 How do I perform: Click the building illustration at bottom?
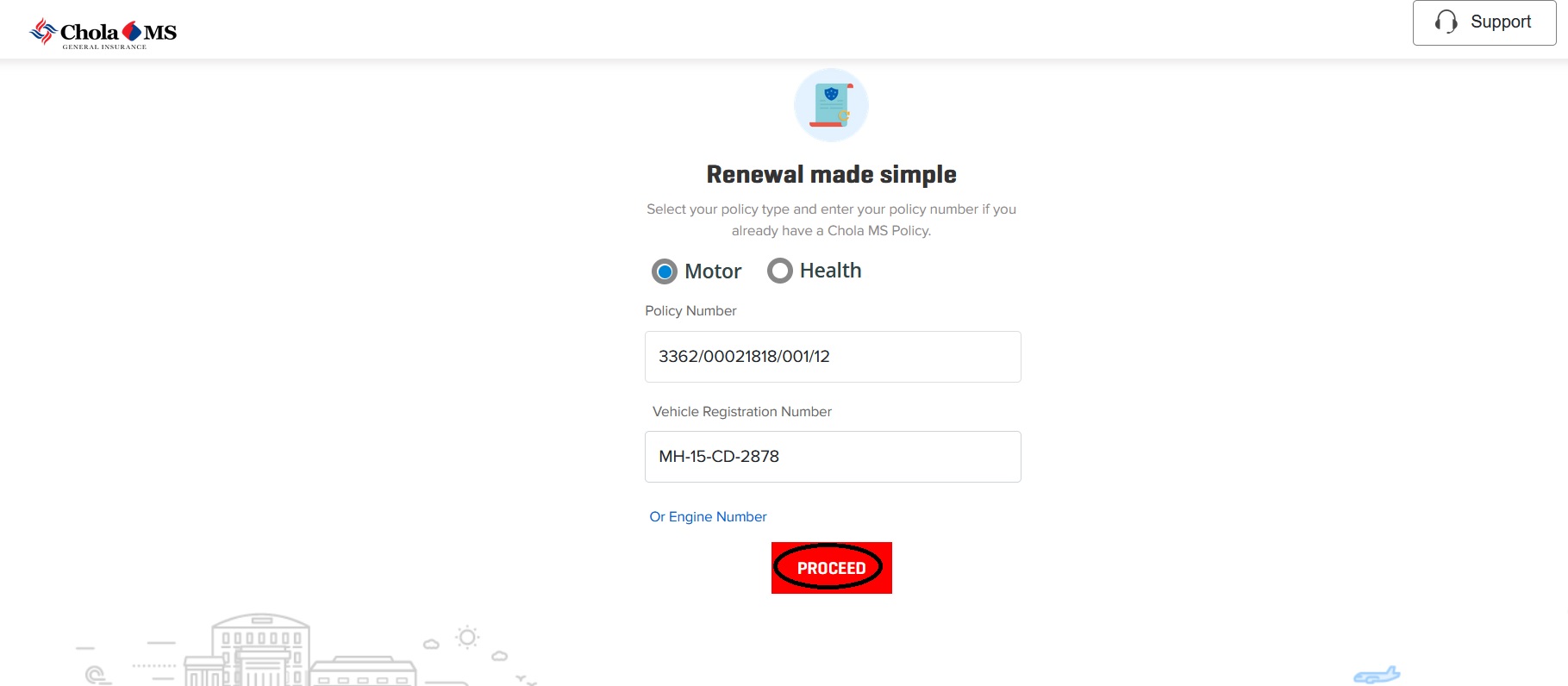click(x=260, y=651)
